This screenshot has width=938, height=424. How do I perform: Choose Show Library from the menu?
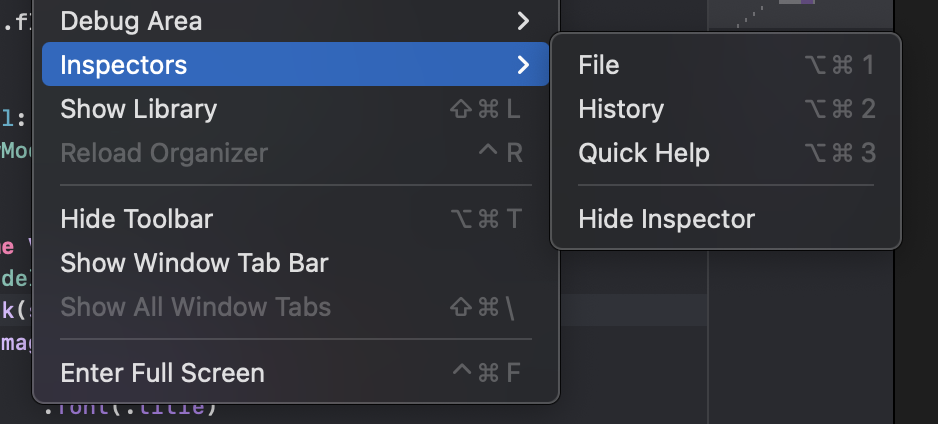(138, 109)
